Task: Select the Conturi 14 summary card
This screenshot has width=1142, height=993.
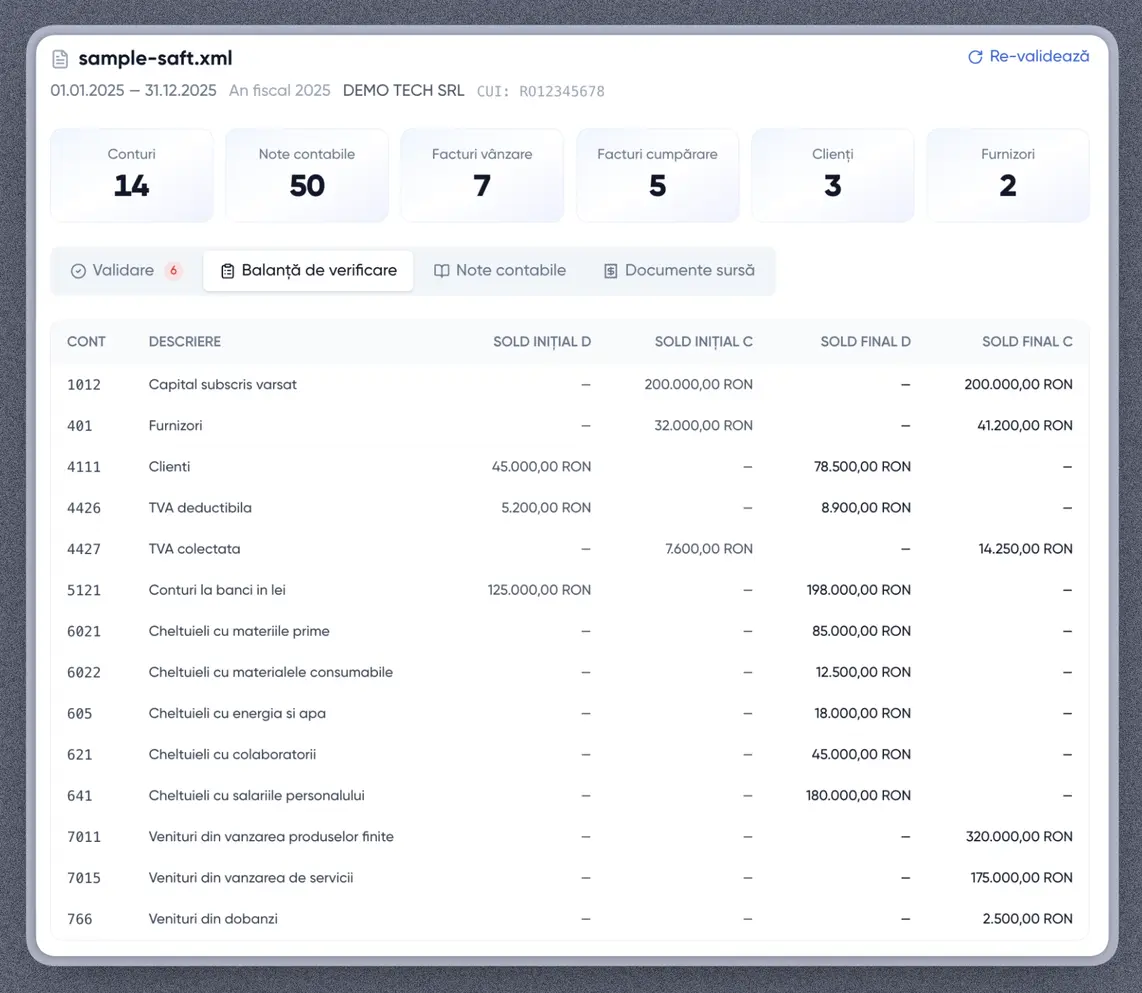Action: 132,175
